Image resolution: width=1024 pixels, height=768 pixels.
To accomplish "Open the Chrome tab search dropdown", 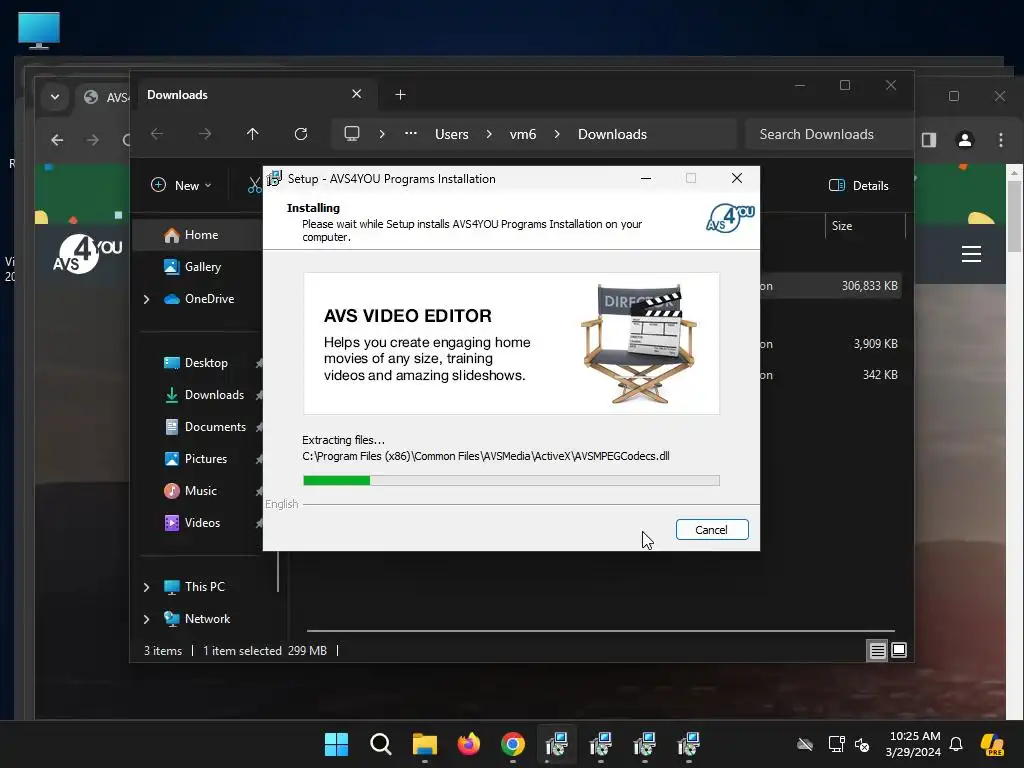I will (55, 97).
